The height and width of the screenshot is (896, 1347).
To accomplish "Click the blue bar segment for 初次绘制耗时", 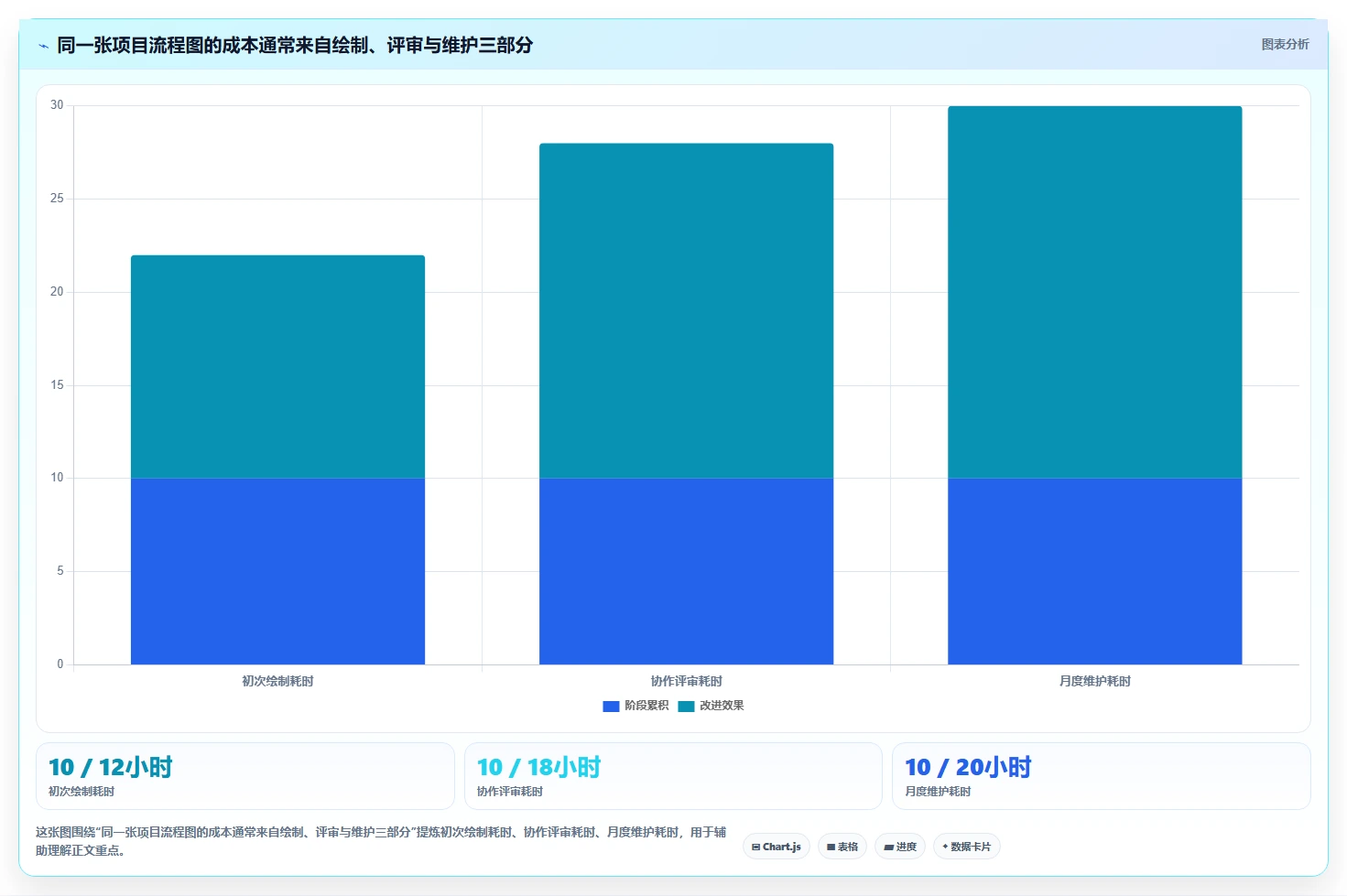I will click(277, 571).
